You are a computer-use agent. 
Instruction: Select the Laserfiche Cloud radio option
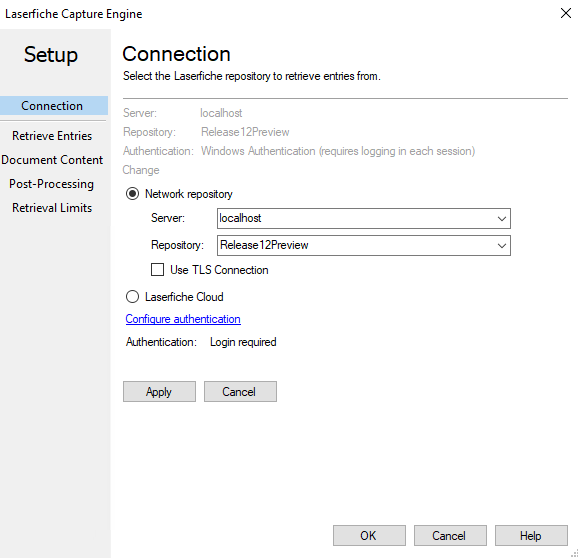click(132, 297)
